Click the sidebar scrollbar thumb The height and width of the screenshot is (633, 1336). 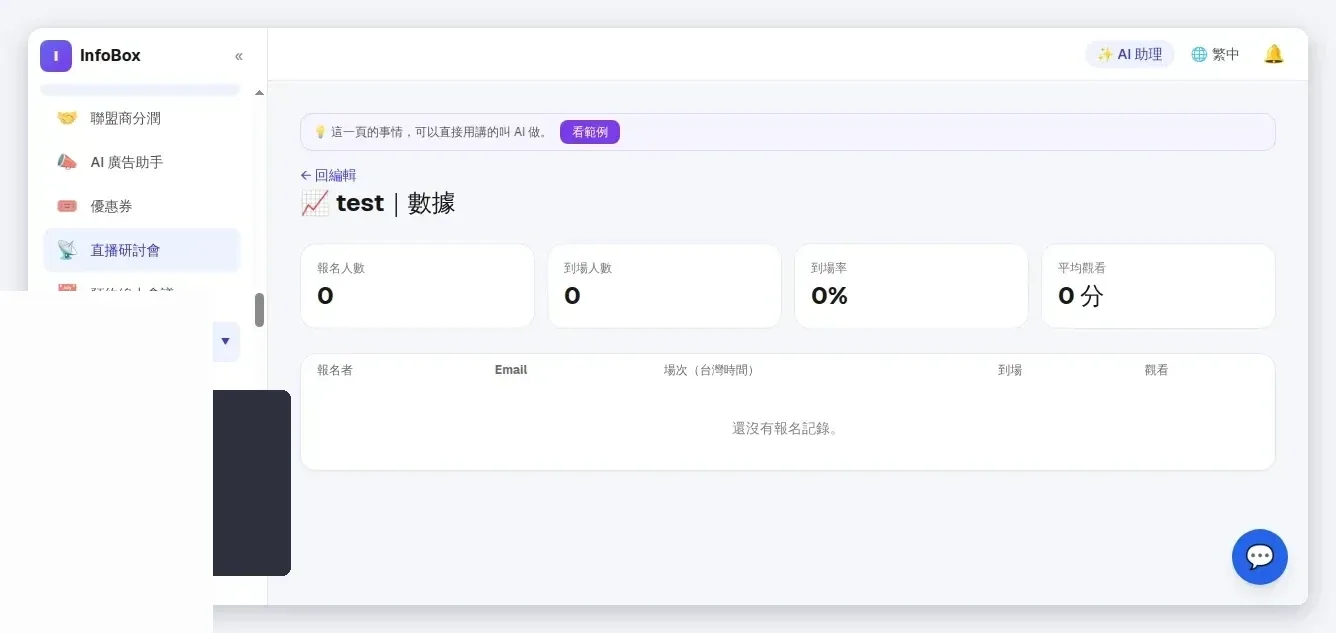point(260,310)
